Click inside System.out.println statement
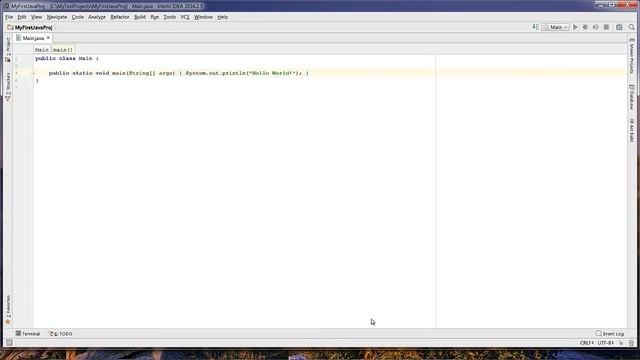The width and height of the screenshot is (640, 360). pyautogui.click(x=244, y=73)
